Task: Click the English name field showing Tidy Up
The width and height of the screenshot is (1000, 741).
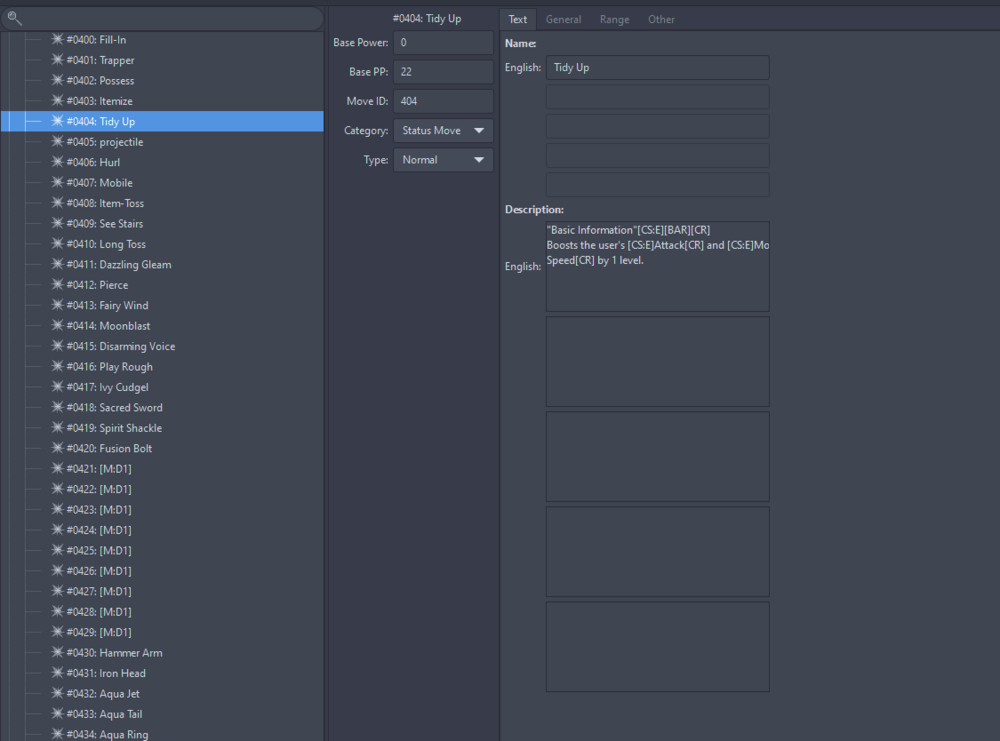Action: pos(657,67)
